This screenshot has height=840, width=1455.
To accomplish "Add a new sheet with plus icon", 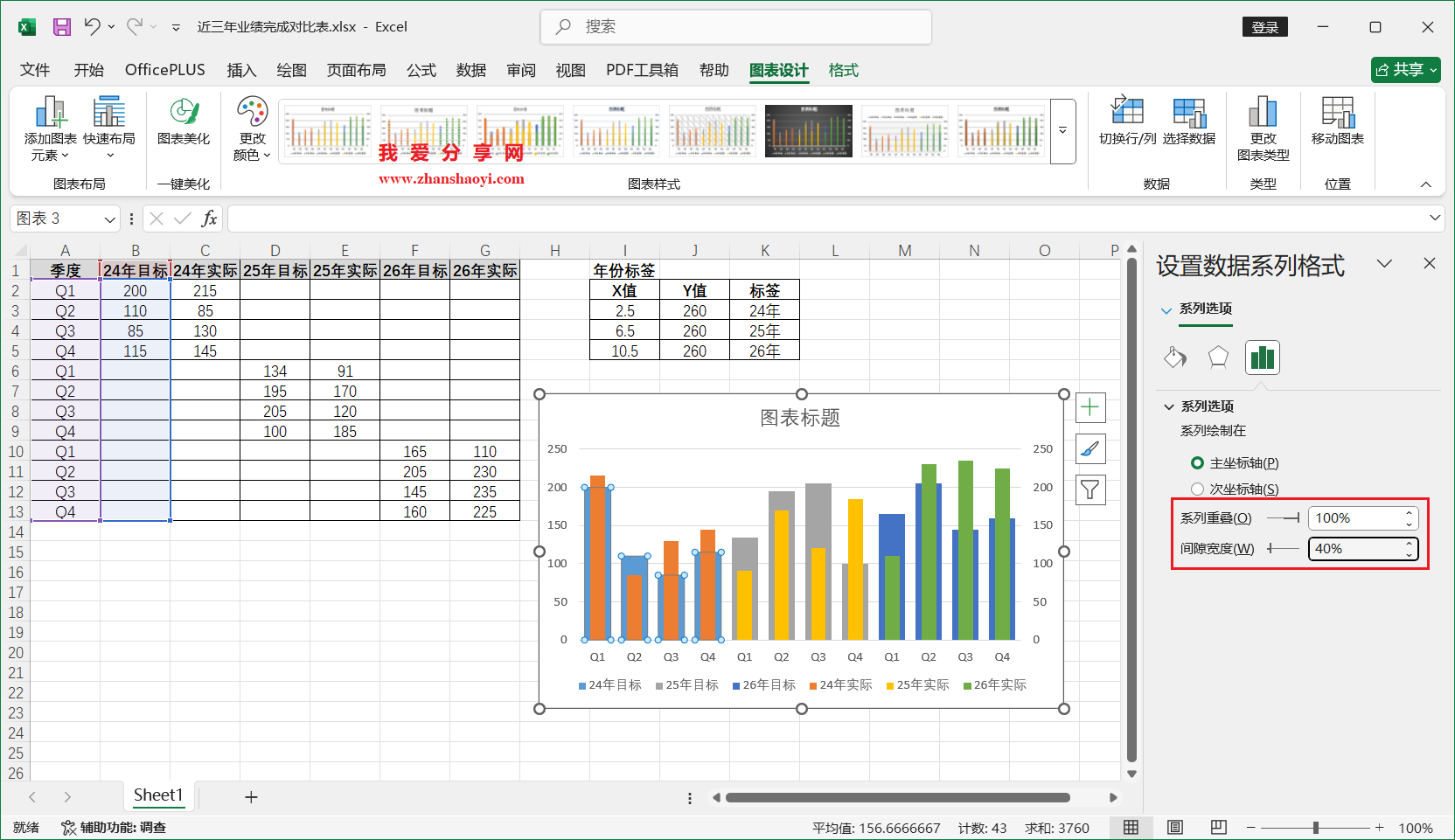I will pos(251,797).
